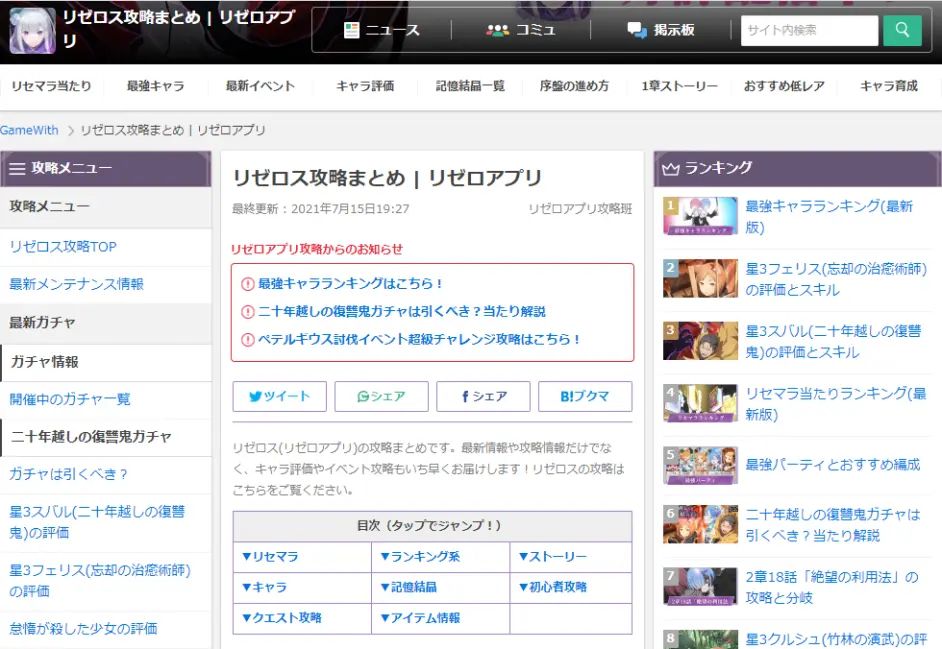The width and height of the screenshot is (942, 649).
Task: Open 掲示板 board in the header
Action: (x=661, y=30)
